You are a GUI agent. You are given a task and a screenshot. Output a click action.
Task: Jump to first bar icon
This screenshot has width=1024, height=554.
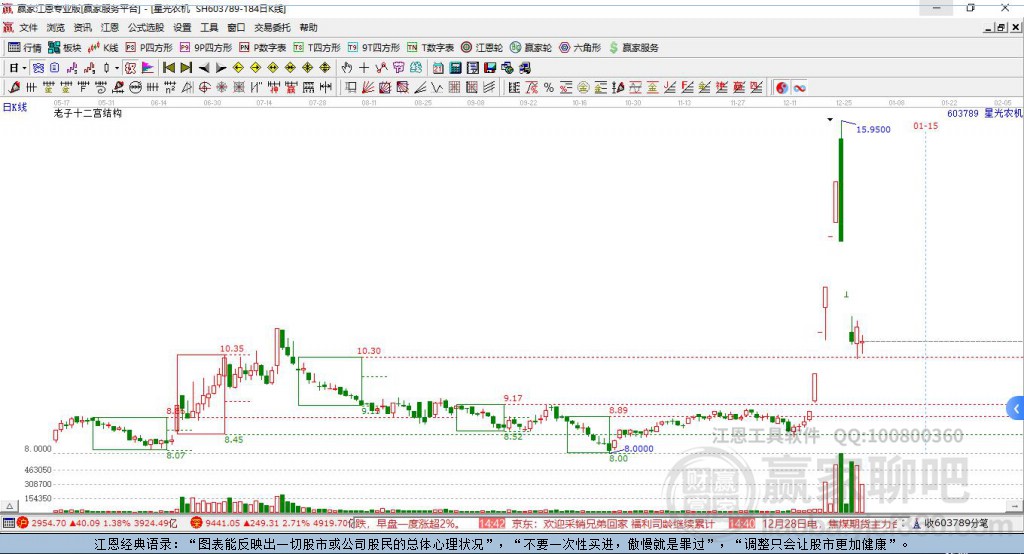click(x=169, y=68)
